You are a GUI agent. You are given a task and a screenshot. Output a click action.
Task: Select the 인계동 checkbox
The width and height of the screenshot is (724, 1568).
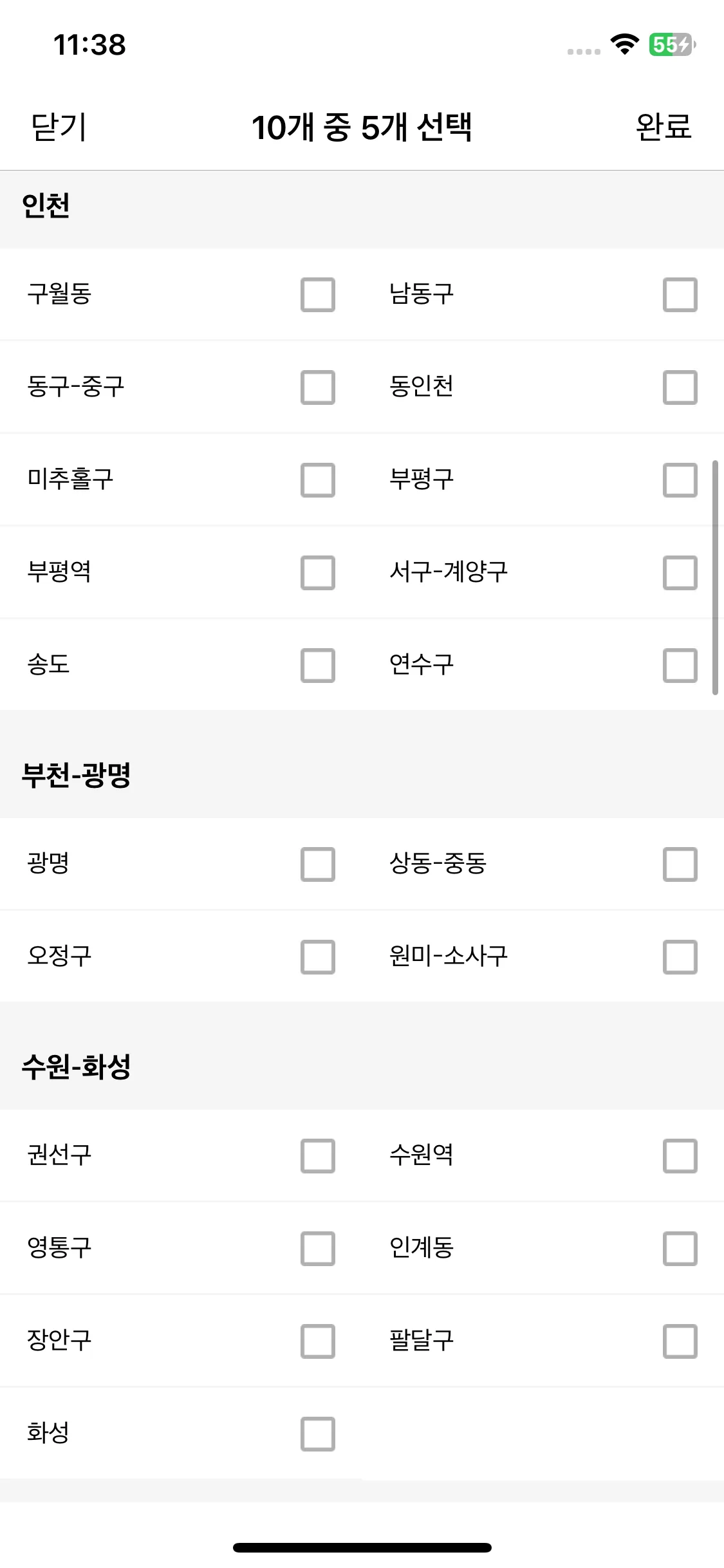[x=680, y=1249]
